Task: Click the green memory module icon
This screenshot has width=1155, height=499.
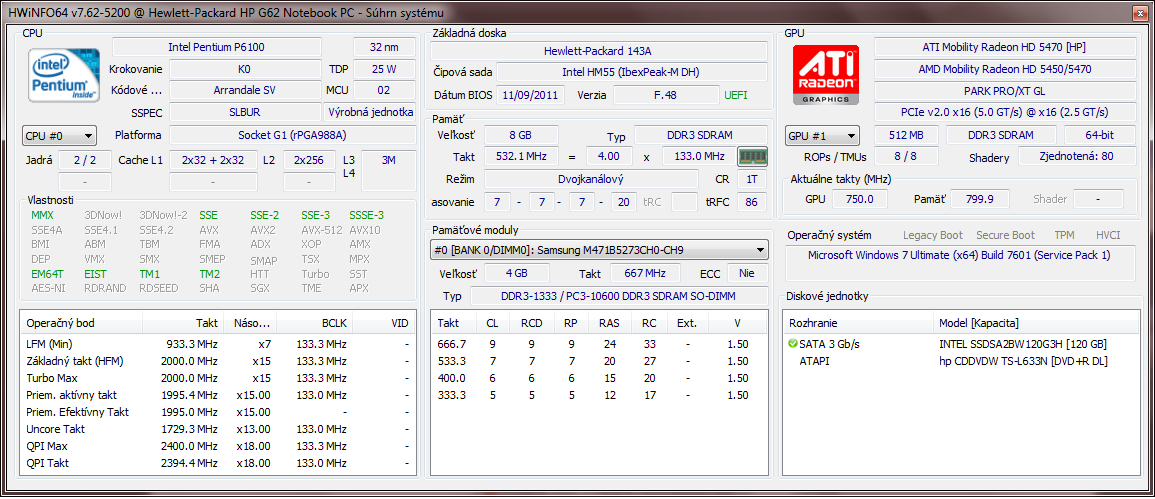Action: (x=753, y=157)
